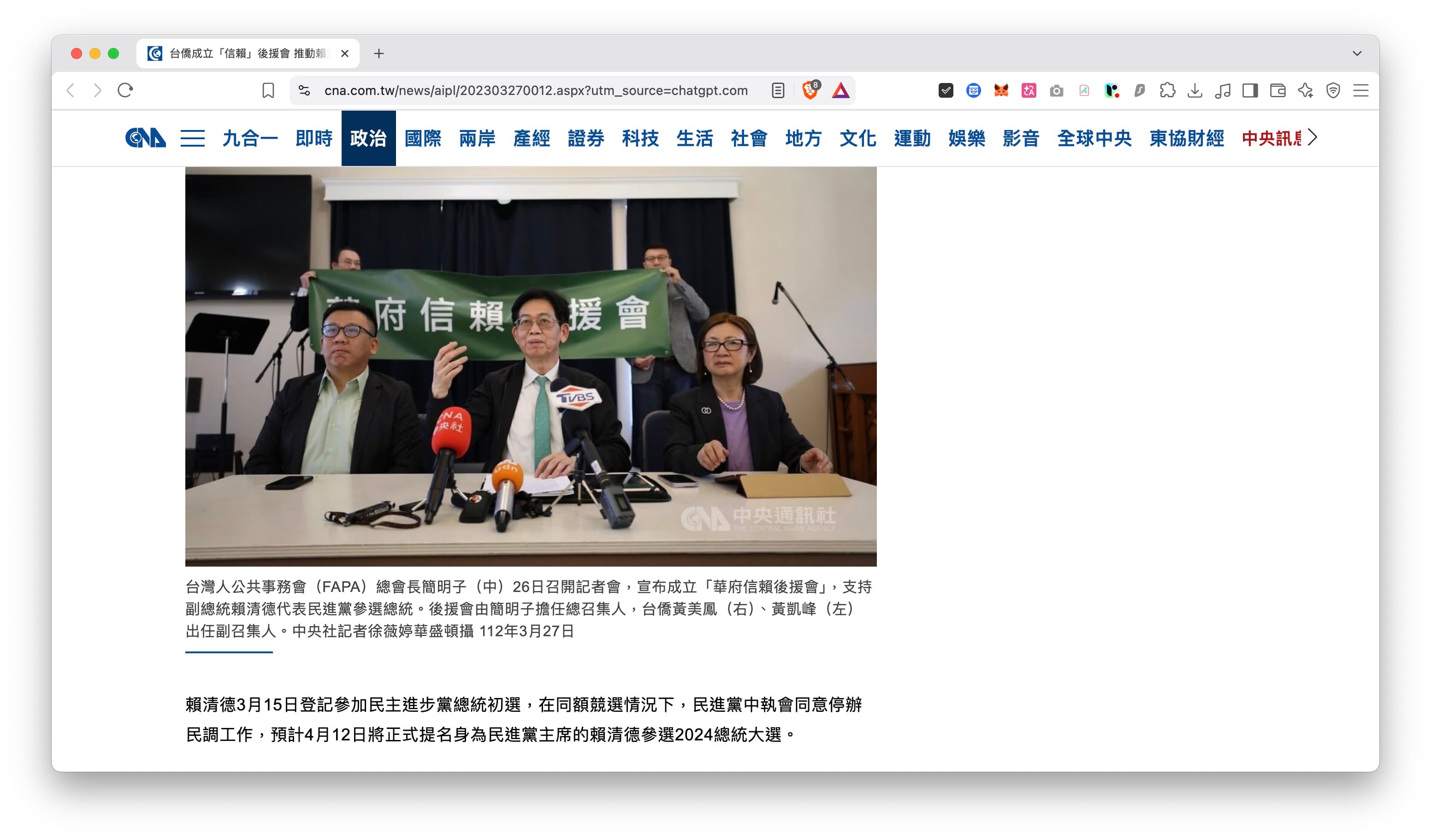The image size is (1431, 840).
Task: Open the pen and paper extension icon
Action: pos(1084,90)
